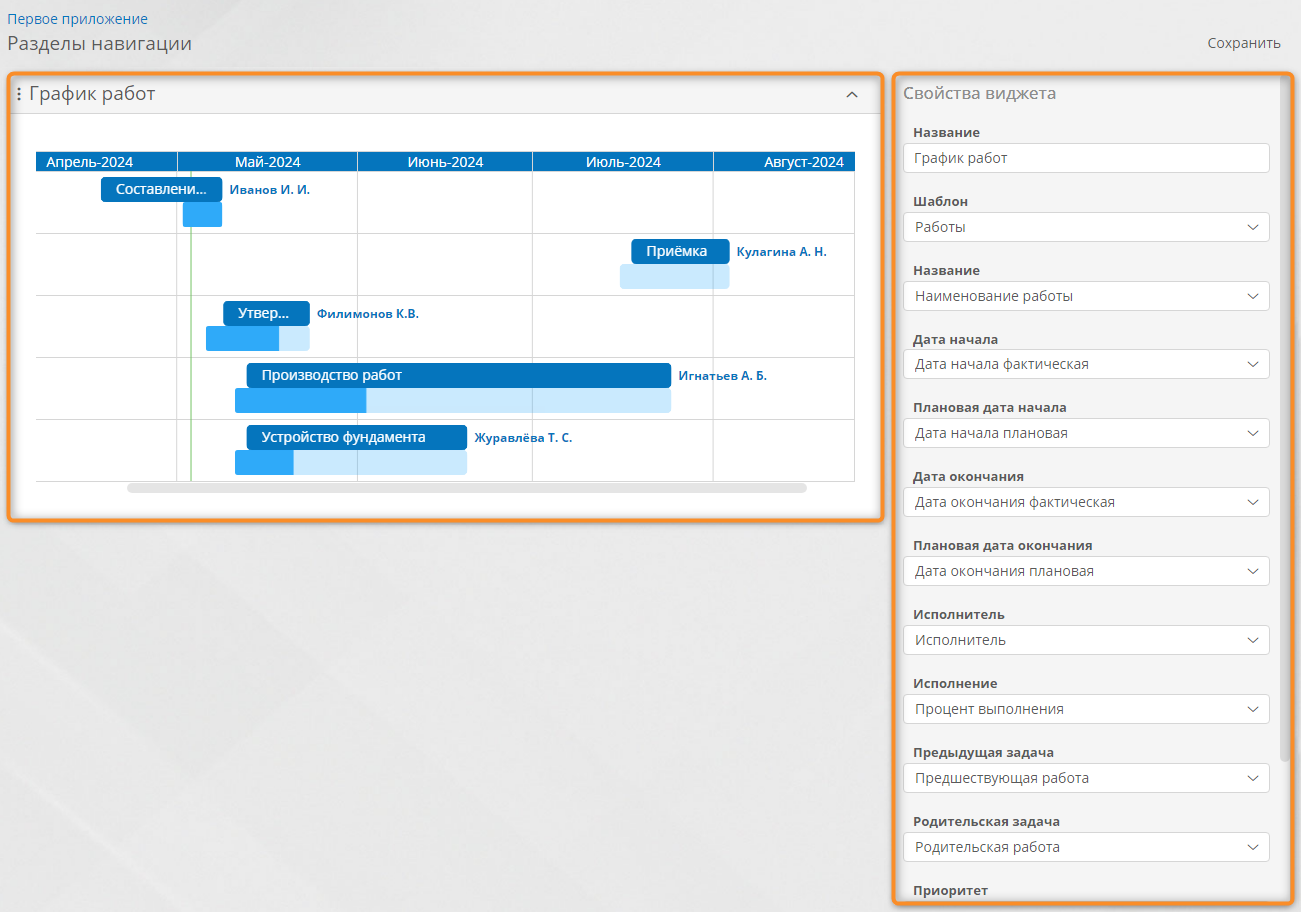Viewport: 1301px width, 912px height.
Task: Click the Gantt chart horizontal scrollbar
Action: tap(466, 489)
